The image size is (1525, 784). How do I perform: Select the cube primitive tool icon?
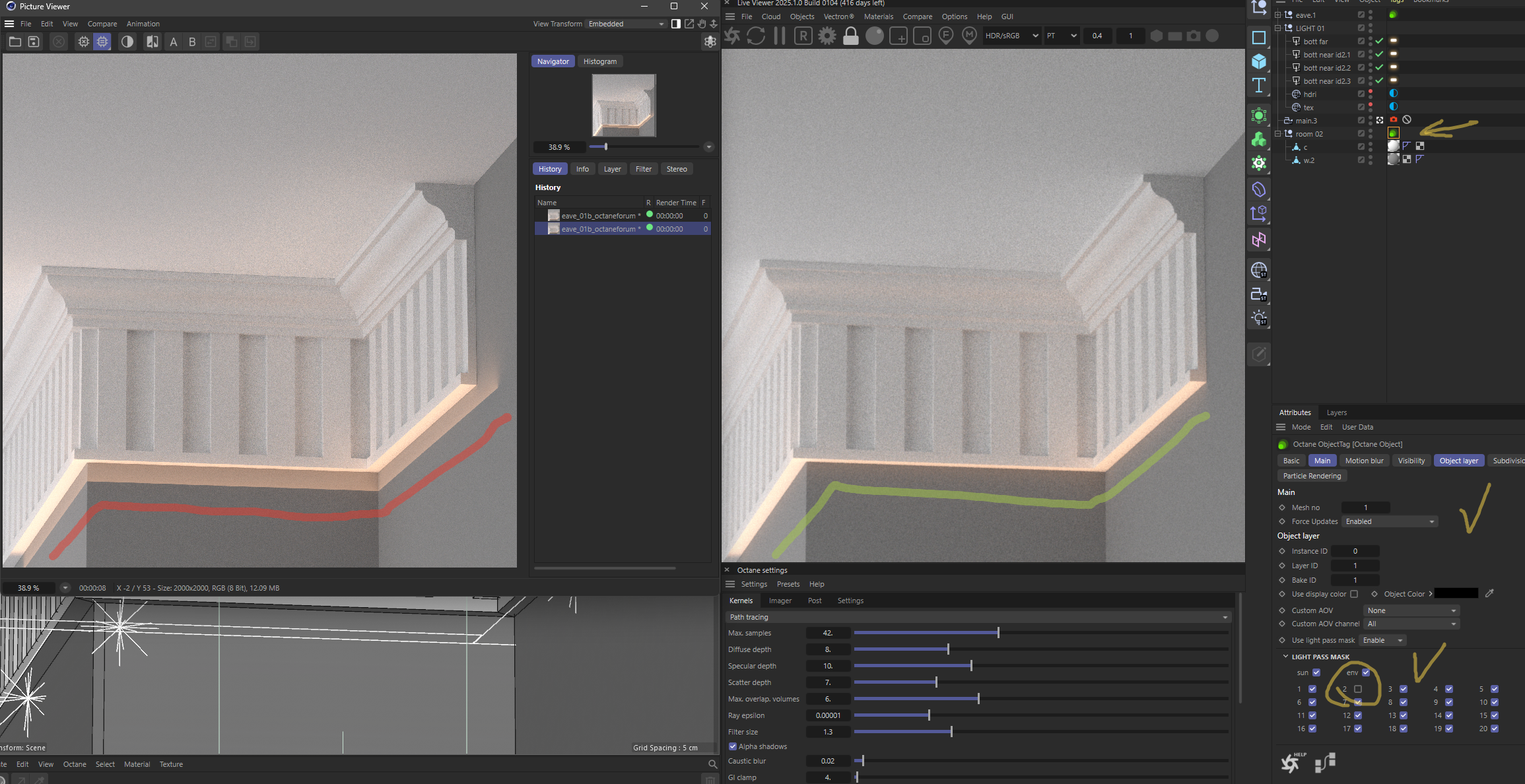click(1259, 61)
